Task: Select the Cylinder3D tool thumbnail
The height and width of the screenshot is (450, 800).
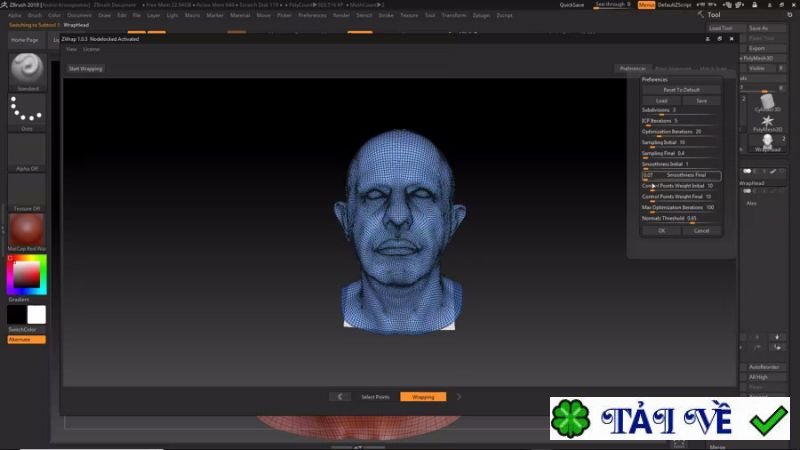Action: coord(767,101)
